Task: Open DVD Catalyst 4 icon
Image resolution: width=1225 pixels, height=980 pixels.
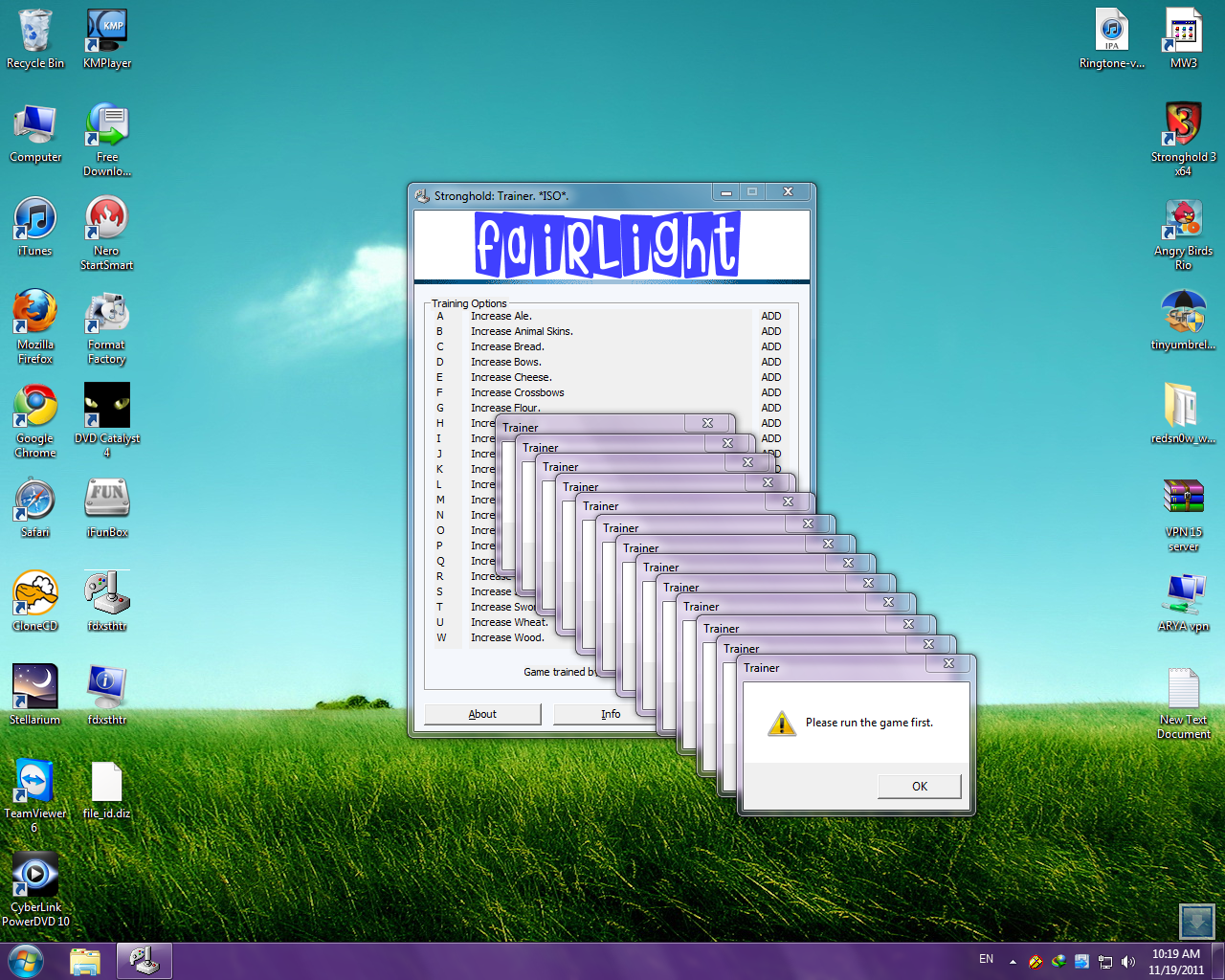Action: [x=107, y=421]
